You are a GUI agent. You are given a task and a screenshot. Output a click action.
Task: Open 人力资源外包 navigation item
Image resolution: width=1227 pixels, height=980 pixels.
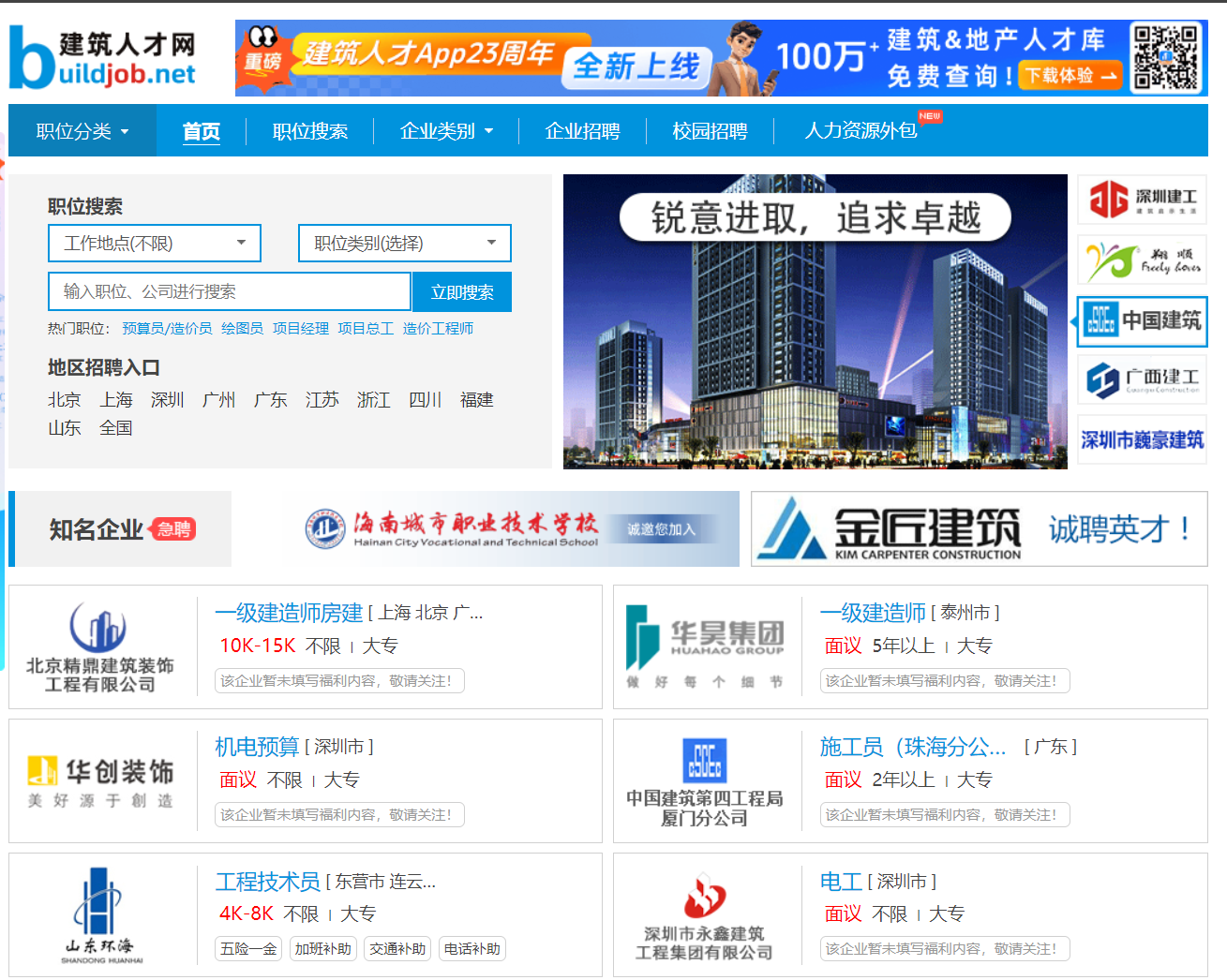coord(860,131)
